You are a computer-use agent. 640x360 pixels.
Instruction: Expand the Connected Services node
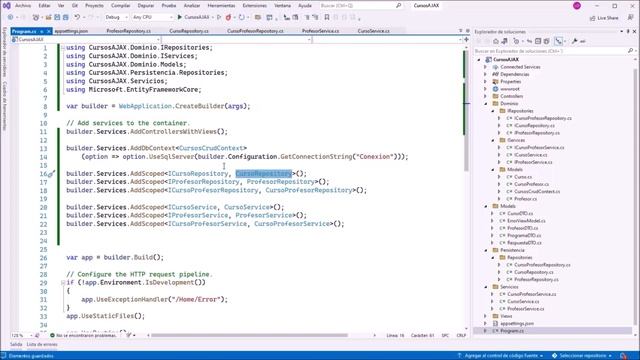[485, 67]
